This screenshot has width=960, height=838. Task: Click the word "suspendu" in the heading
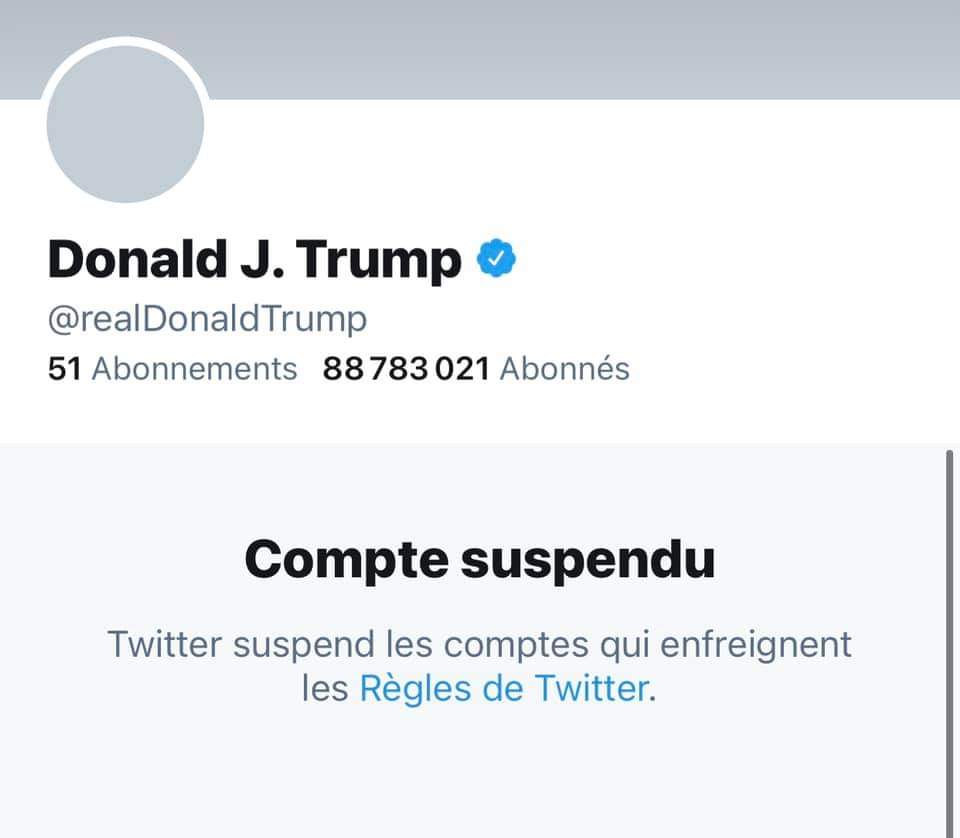tap(587, 560)
